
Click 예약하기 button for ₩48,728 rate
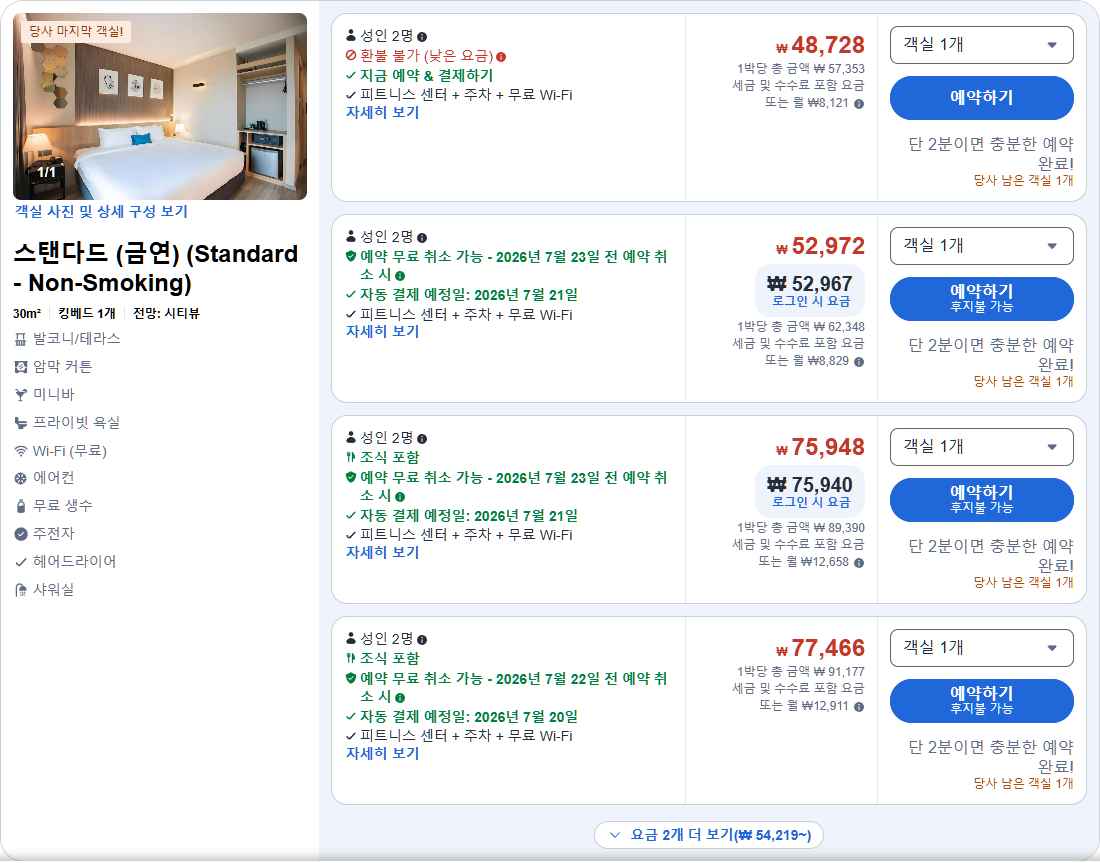(981, 98)
